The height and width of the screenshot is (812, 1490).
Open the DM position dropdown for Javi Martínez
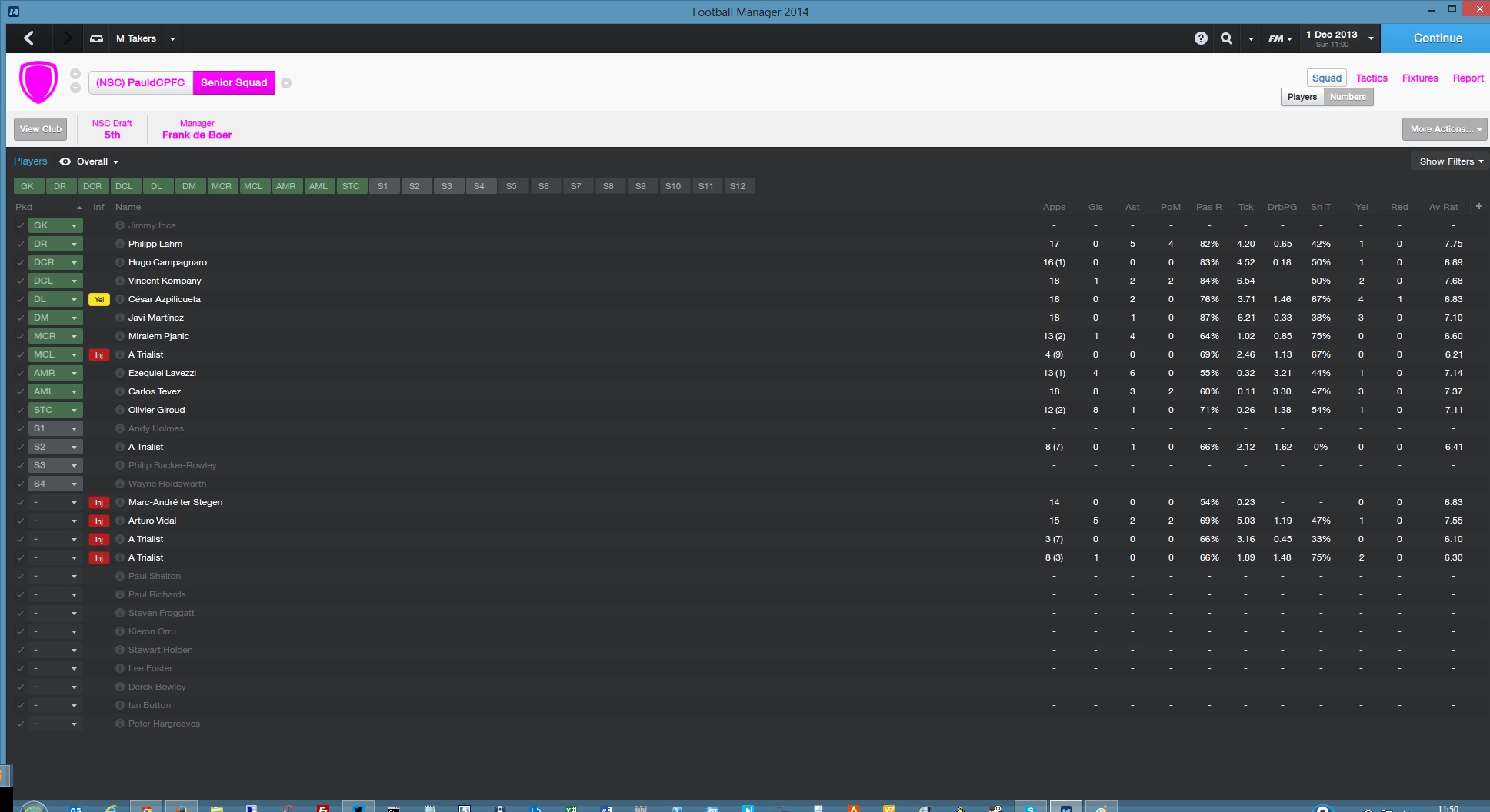pyautogui.click(x=55, y=318)
